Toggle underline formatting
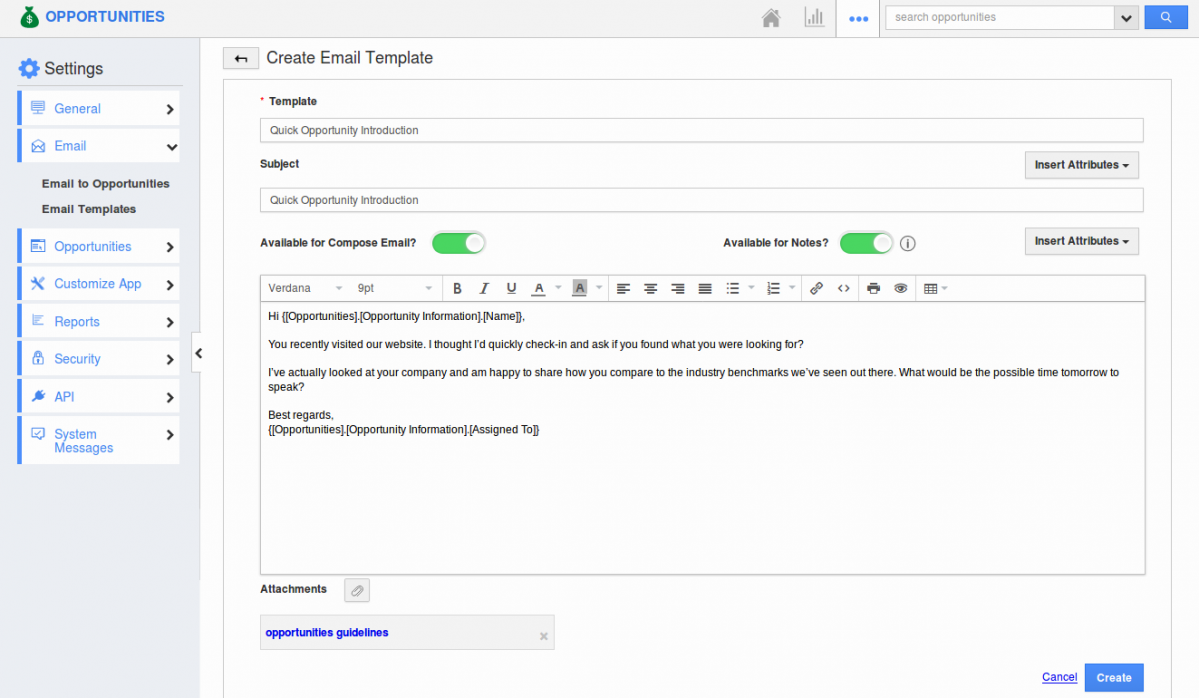Viewport: 1199px width, 698px height. (x=511, y=288)
